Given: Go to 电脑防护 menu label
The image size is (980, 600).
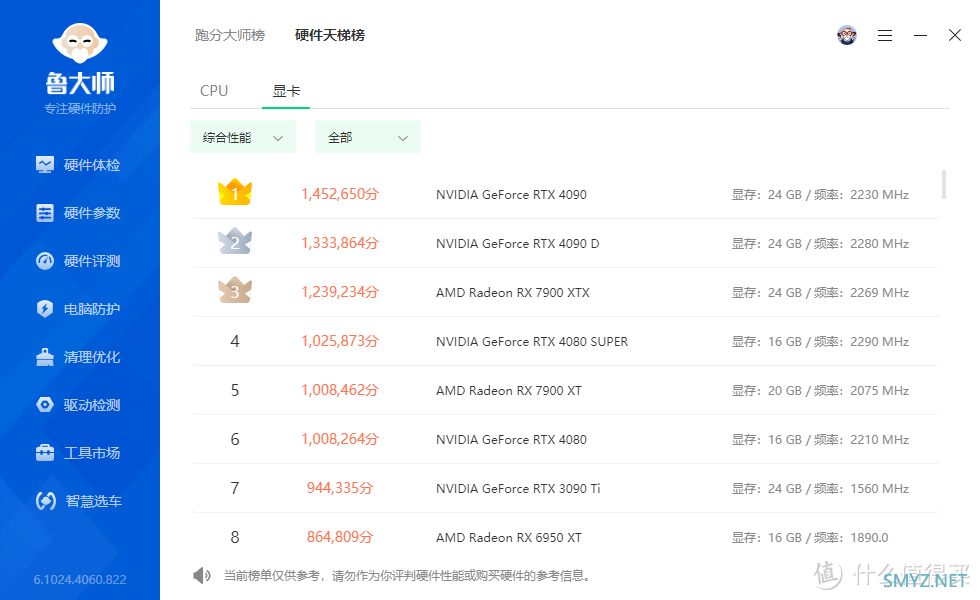Looking at the screenshot, I should tap(92, 309).
